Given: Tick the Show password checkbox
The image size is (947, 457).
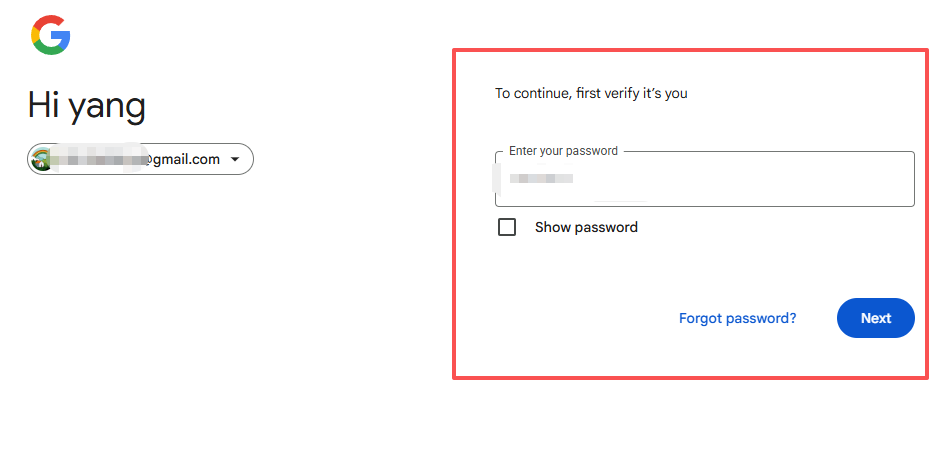Looking at the screenshot, I should click(507, 227).
